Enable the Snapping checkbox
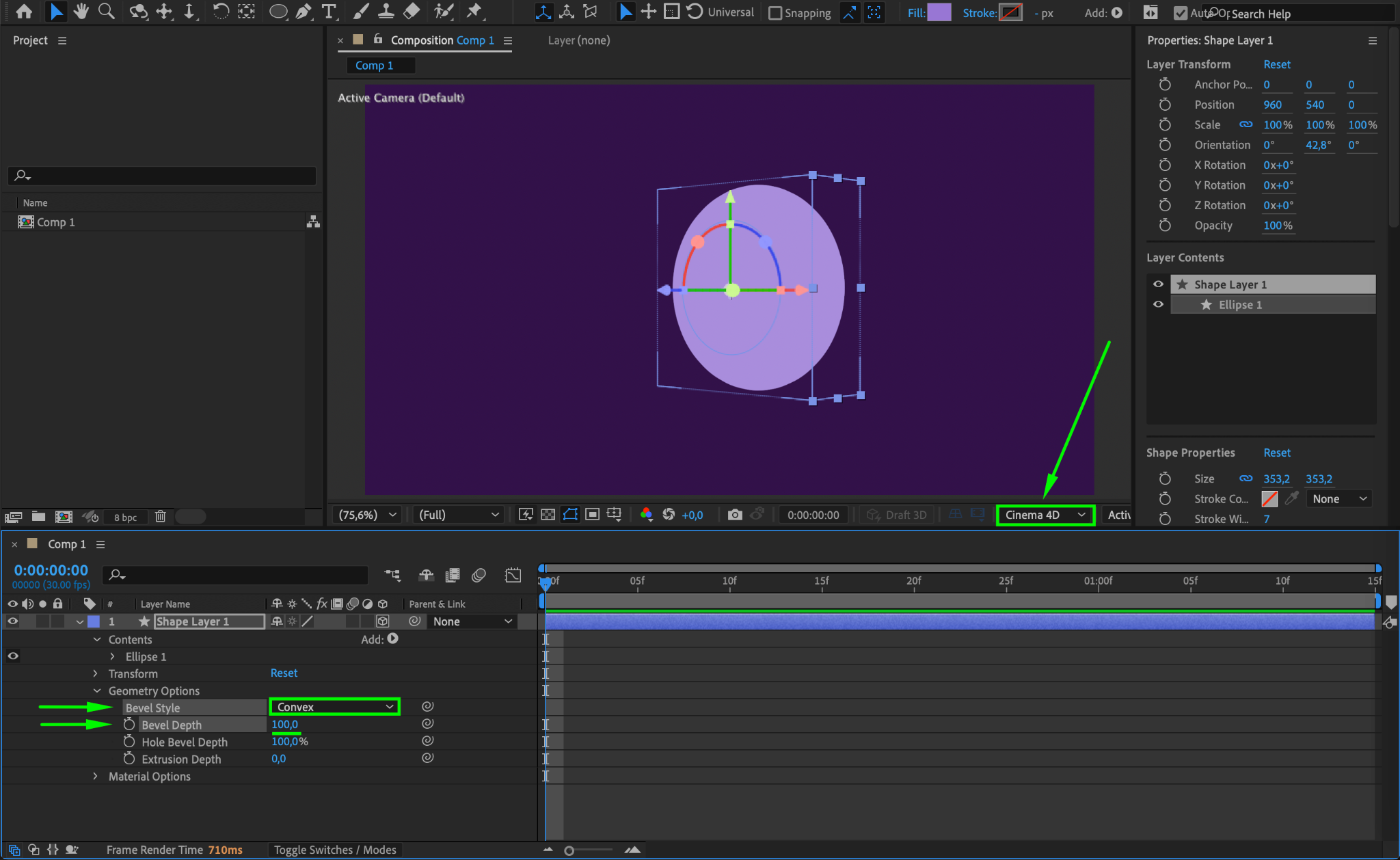This screenshot has width=1400, height=860. (x=775, y=13)
